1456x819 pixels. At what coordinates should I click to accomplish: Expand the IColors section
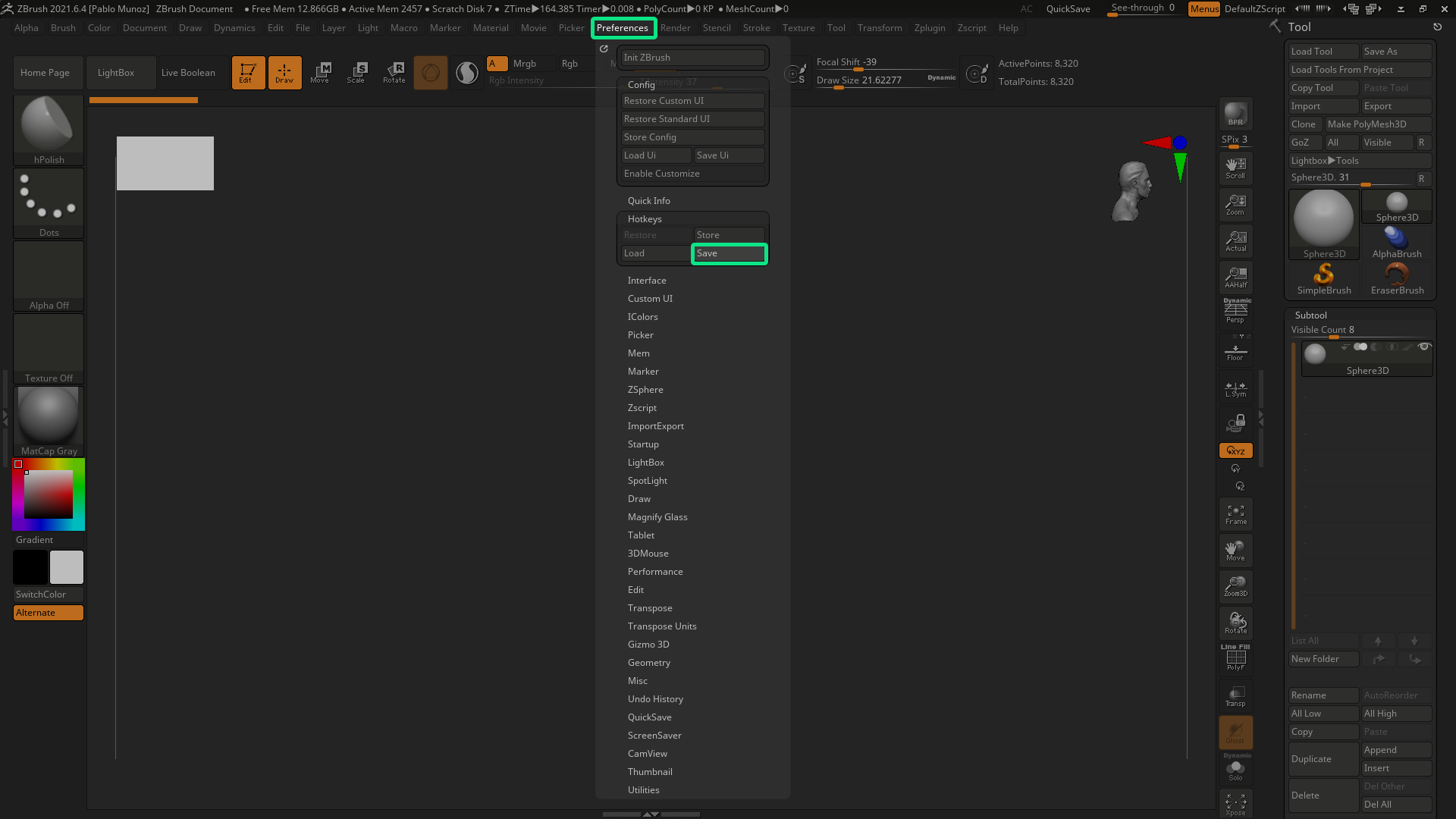coord(642,317)
